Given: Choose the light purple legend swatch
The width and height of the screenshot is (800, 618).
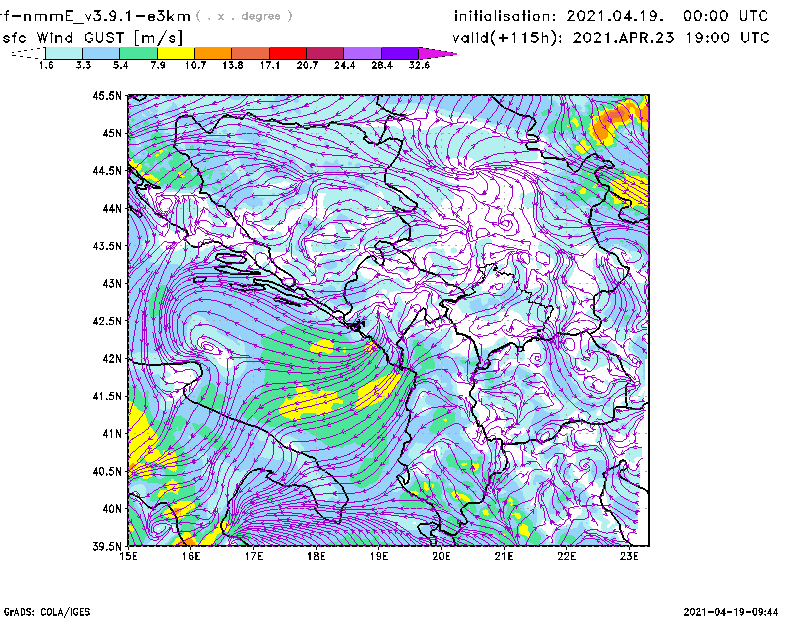Looking at the screenshot, I should (x=363, y=53).
